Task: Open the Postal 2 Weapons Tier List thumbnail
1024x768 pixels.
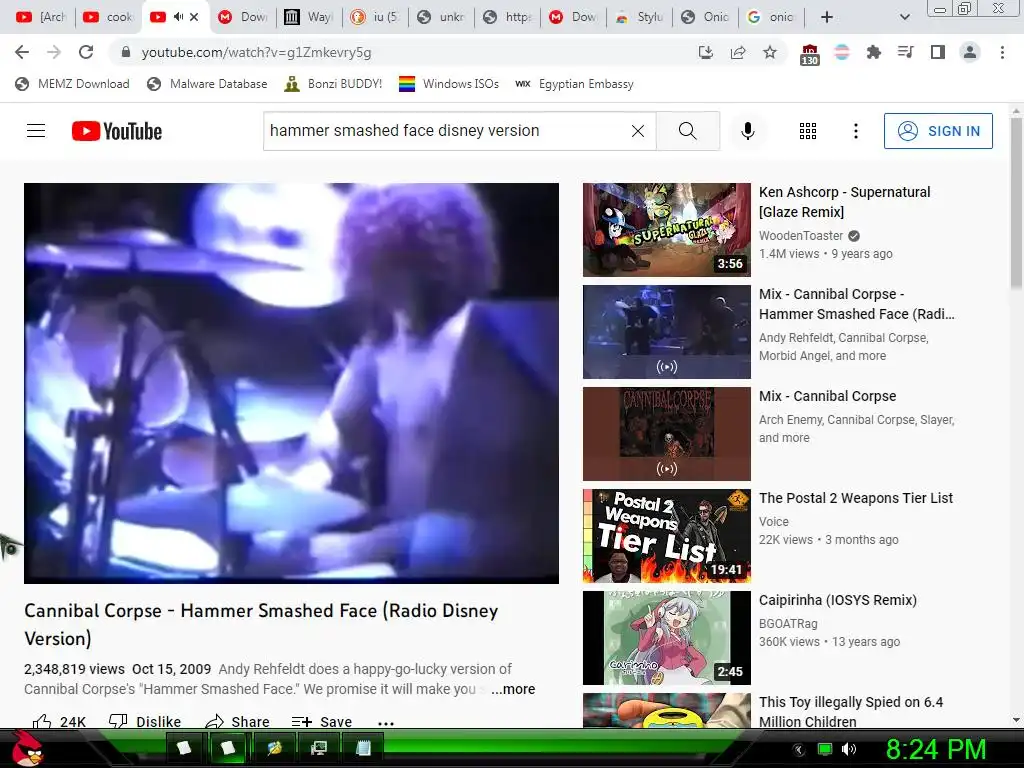Action: (x=667, y=536)
